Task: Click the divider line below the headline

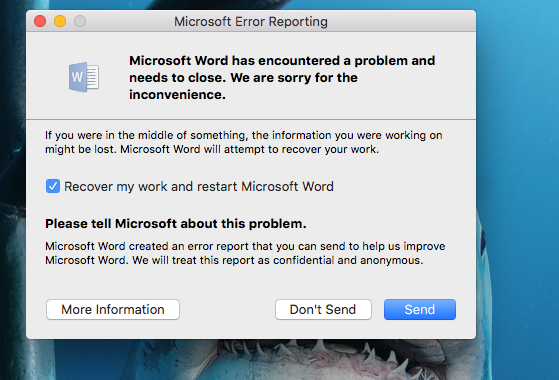Action: 251,119
